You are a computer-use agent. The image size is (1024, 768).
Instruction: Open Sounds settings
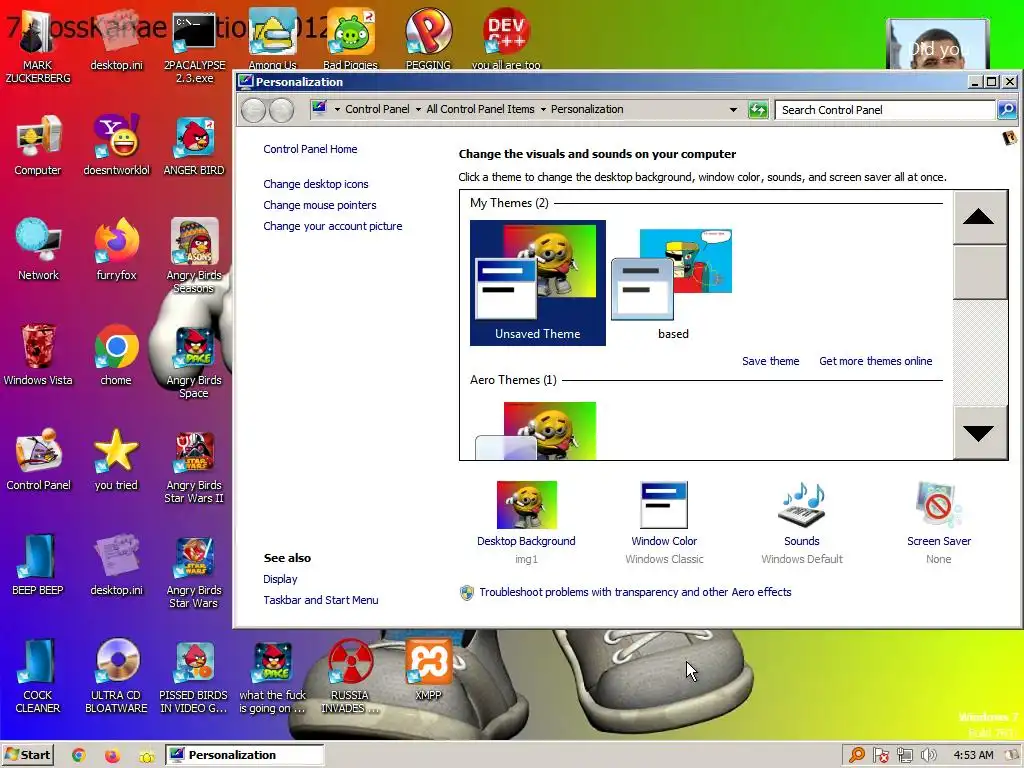pos(801,522)
